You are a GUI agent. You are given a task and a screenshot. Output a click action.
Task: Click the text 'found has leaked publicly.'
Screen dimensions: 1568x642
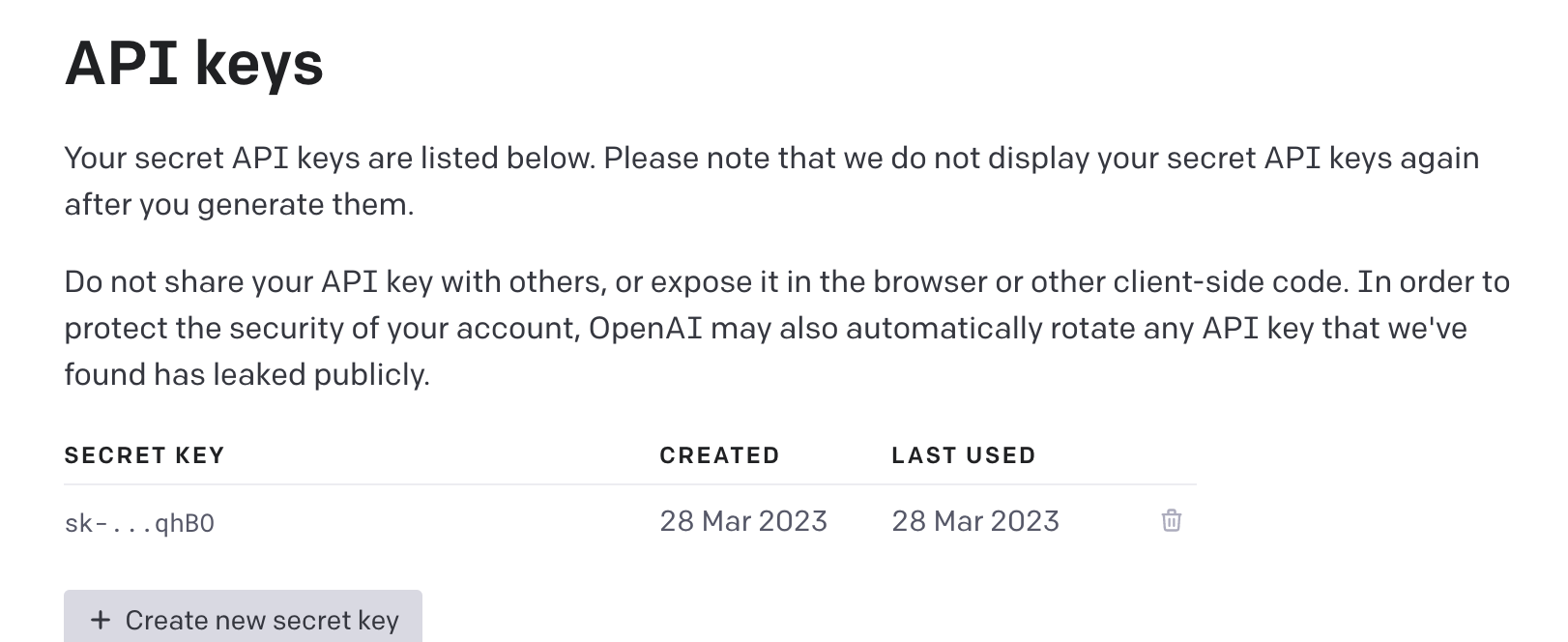pos(247,374)
